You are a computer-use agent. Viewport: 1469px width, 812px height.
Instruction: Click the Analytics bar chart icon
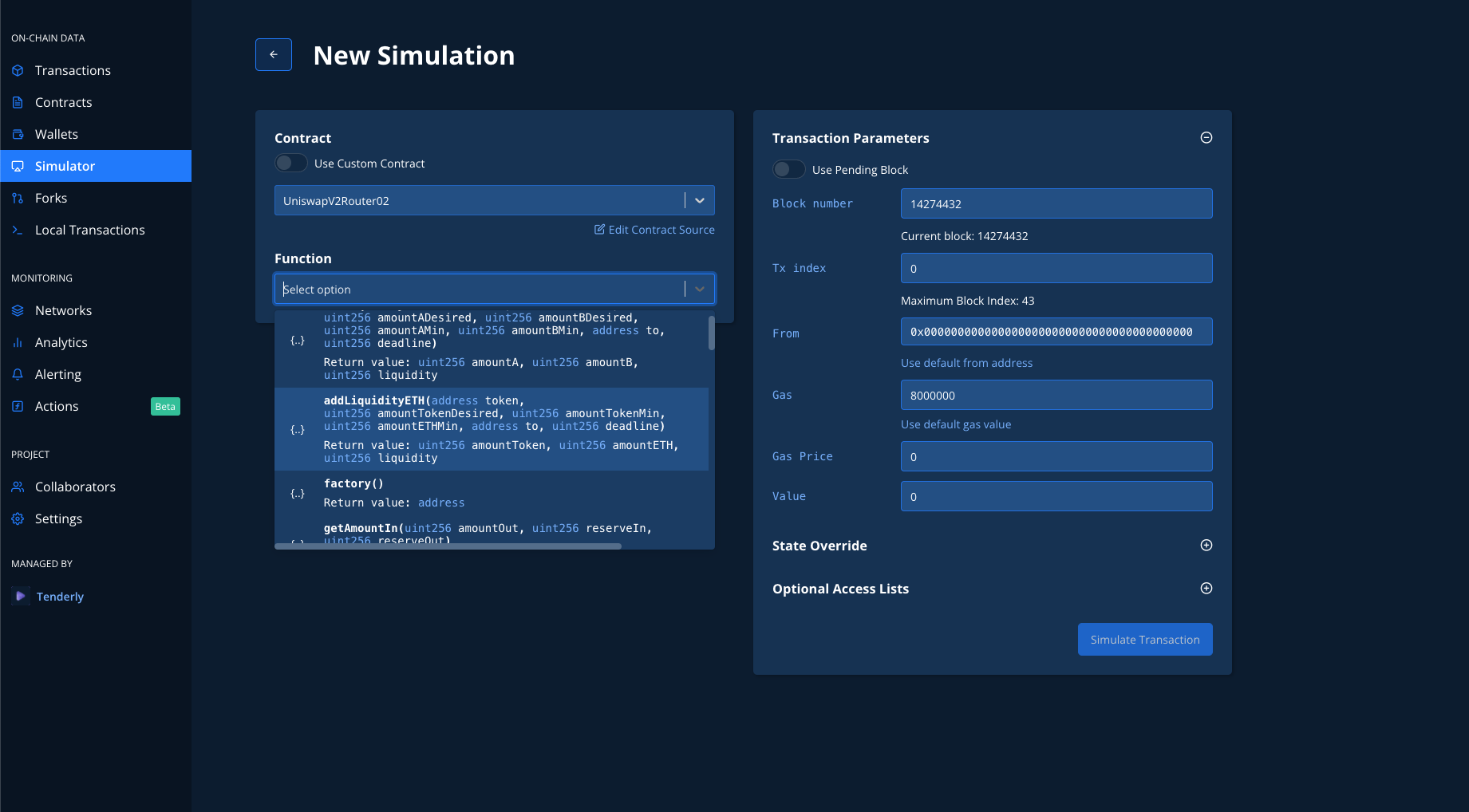click(x=18, y=342)
